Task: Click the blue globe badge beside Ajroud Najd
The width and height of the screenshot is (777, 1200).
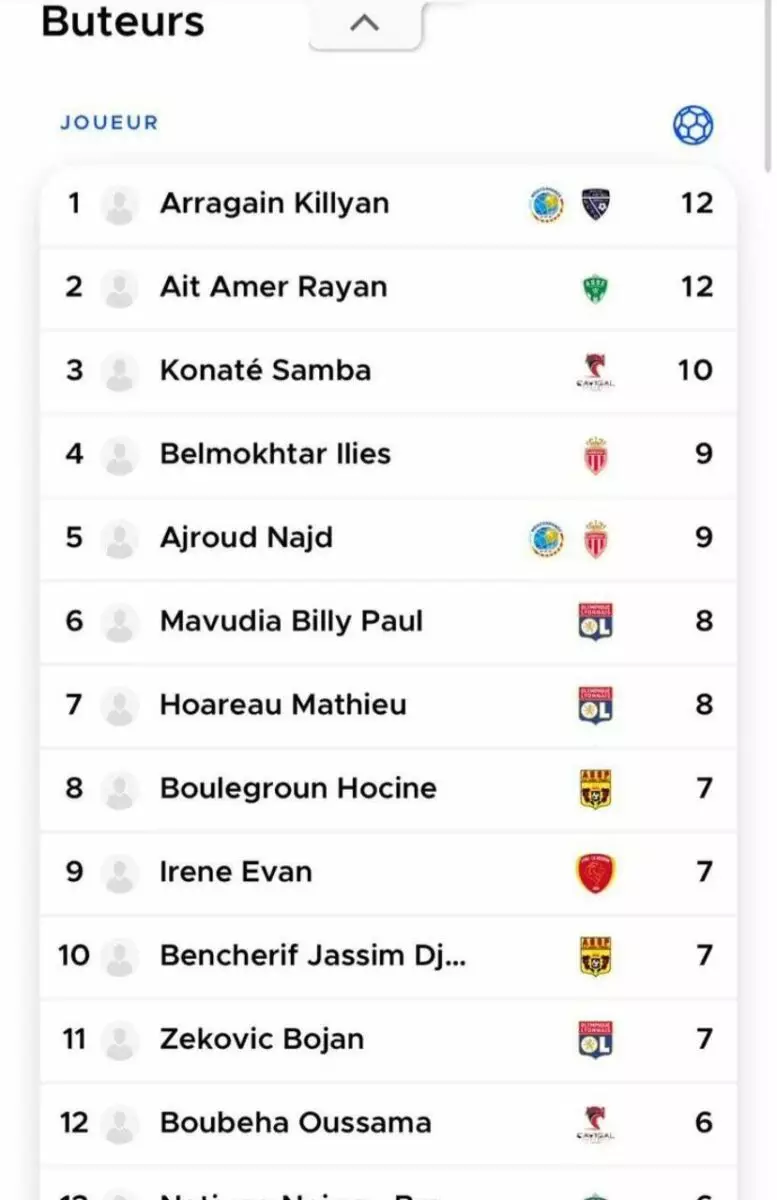Action: [x=546, y=539]
